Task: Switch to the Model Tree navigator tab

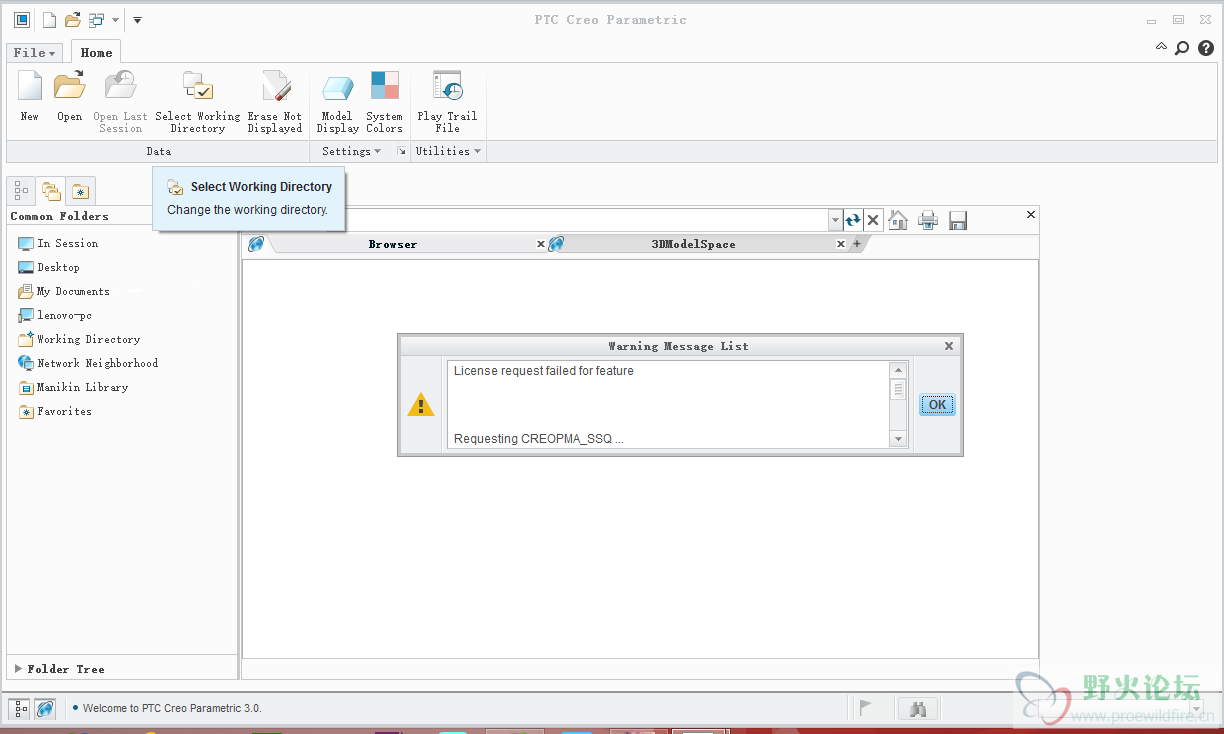Action: [x=22, y=190]
